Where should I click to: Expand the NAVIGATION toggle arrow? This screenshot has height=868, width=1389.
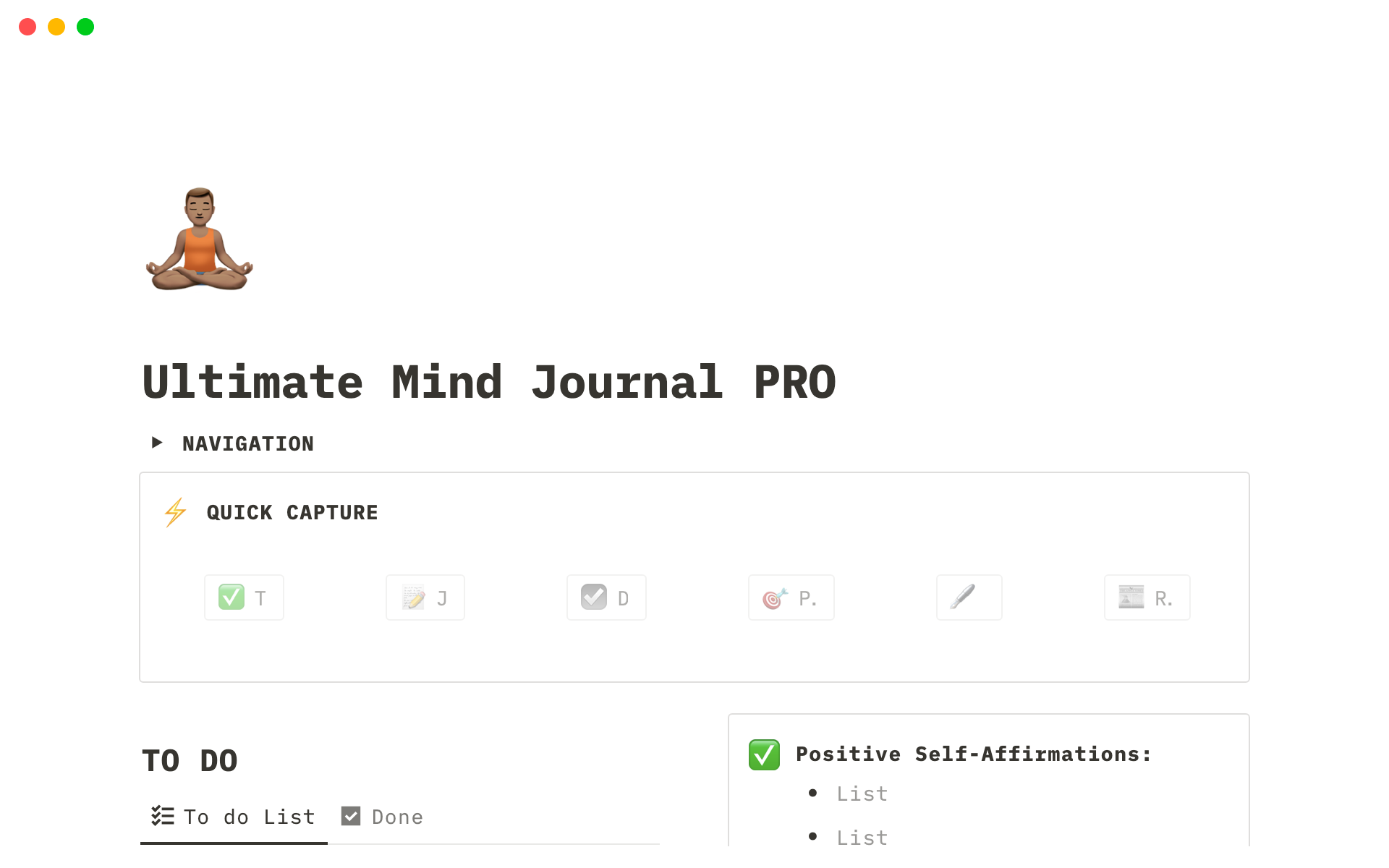[x=157, y=443]
